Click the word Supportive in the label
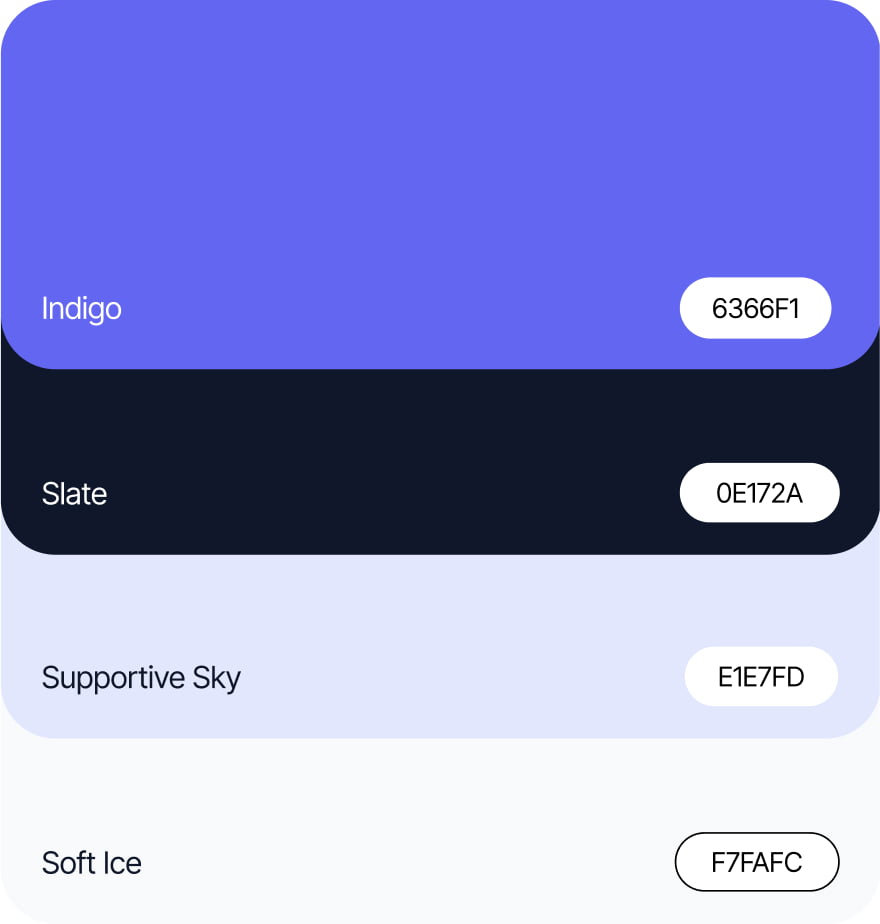 [113, 678]
